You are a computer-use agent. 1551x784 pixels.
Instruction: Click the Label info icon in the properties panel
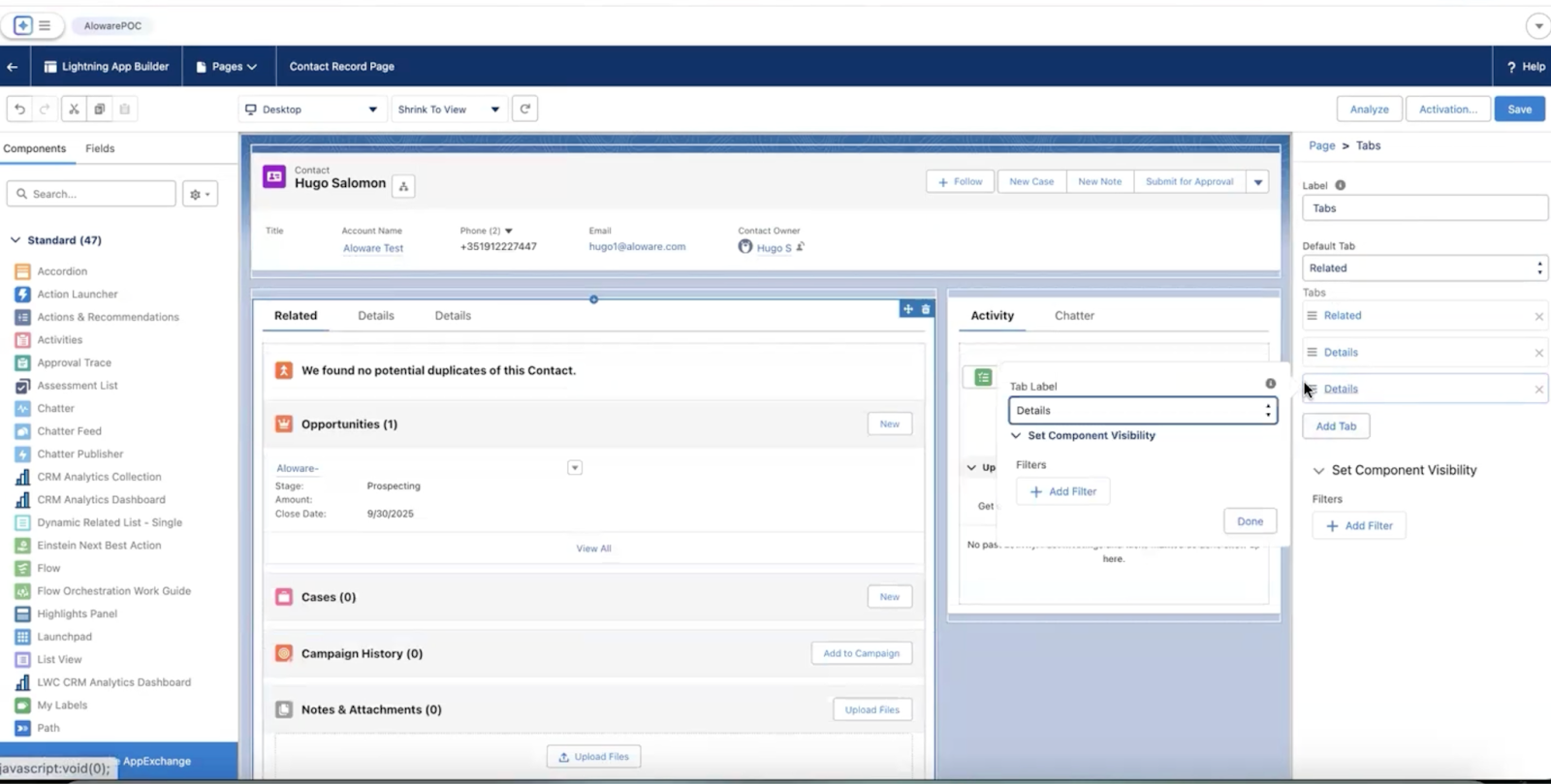coord(1341,185)
